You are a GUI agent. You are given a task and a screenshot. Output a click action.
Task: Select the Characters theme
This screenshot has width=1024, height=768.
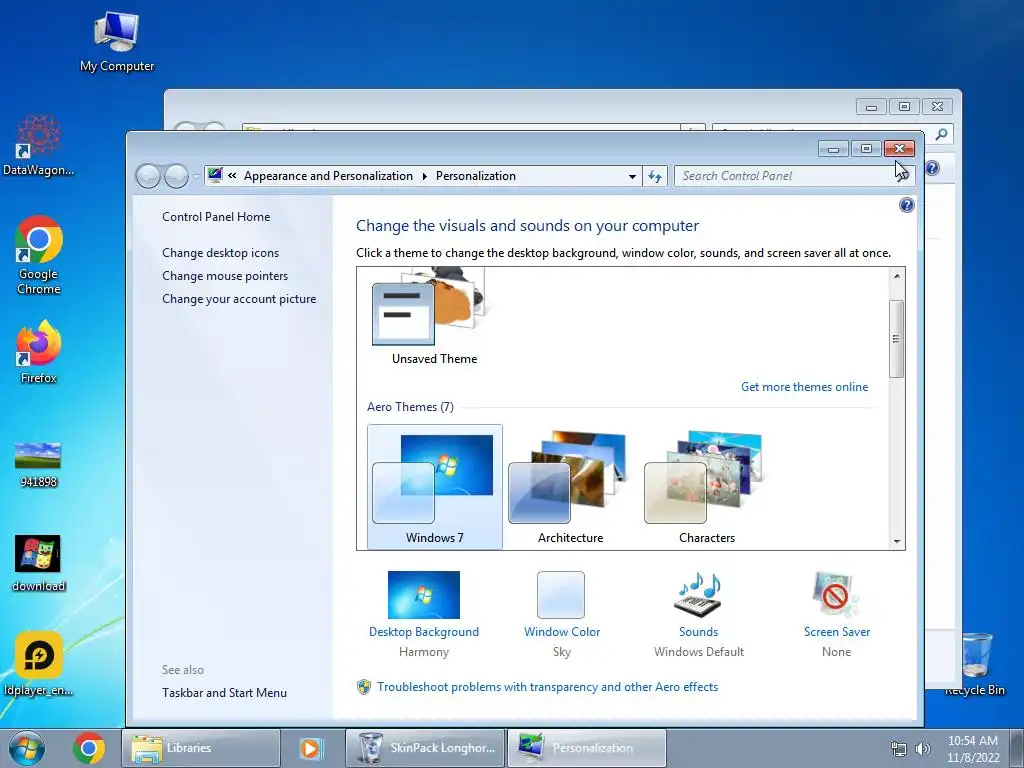point(707,487)
